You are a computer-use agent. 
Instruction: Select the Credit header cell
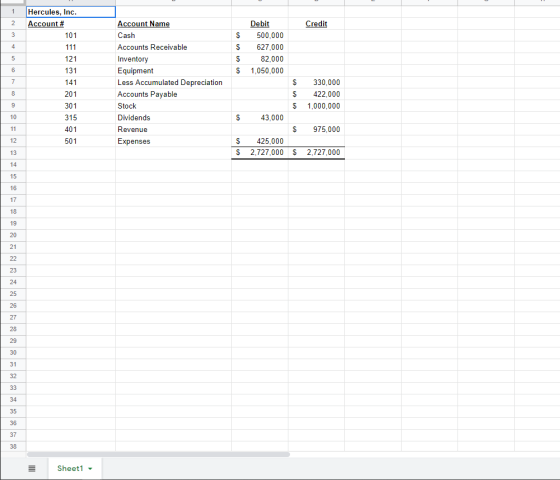point(316,24)
